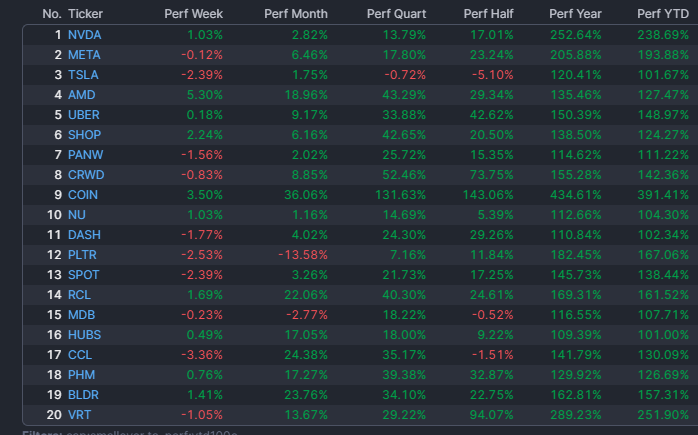This screenshot has height=435, width=698.
Task: Select AMD's Perf Quart value 43.29%
Action: point(404,95)
